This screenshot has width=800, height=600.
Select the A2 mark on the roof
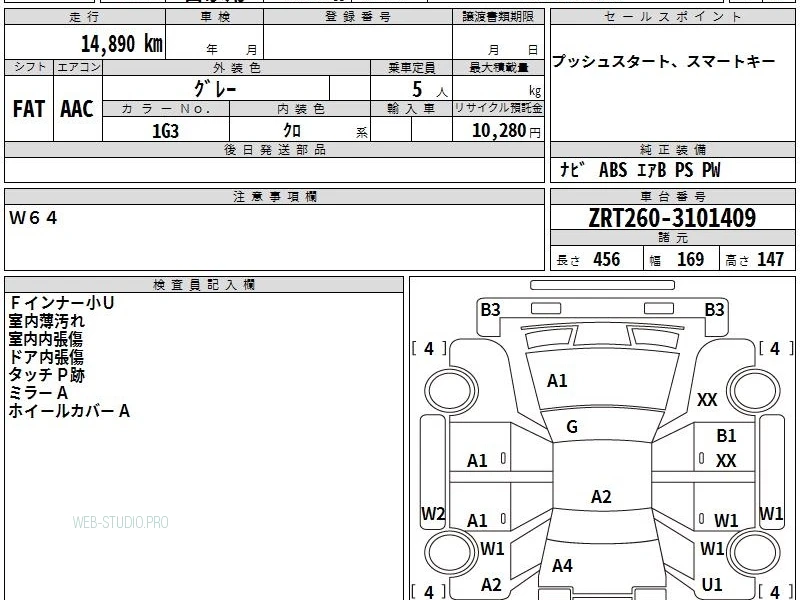601,496
